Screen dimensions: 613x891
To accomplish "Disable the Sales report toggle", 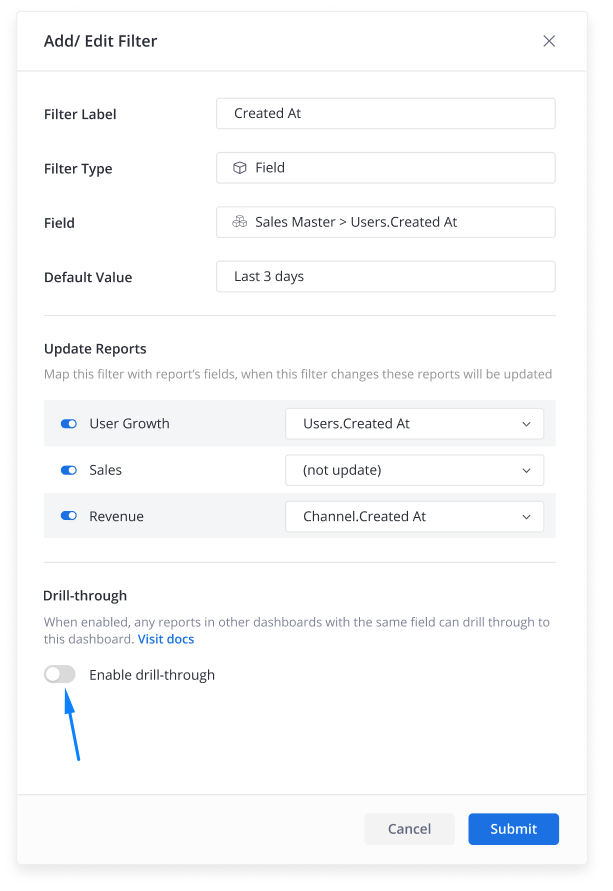I will point(69,470).
